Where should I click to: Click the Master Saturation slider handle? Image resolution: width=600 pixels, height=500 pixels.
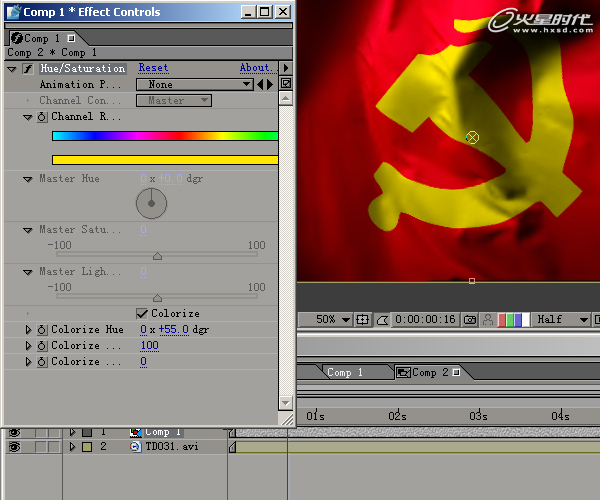157,256
